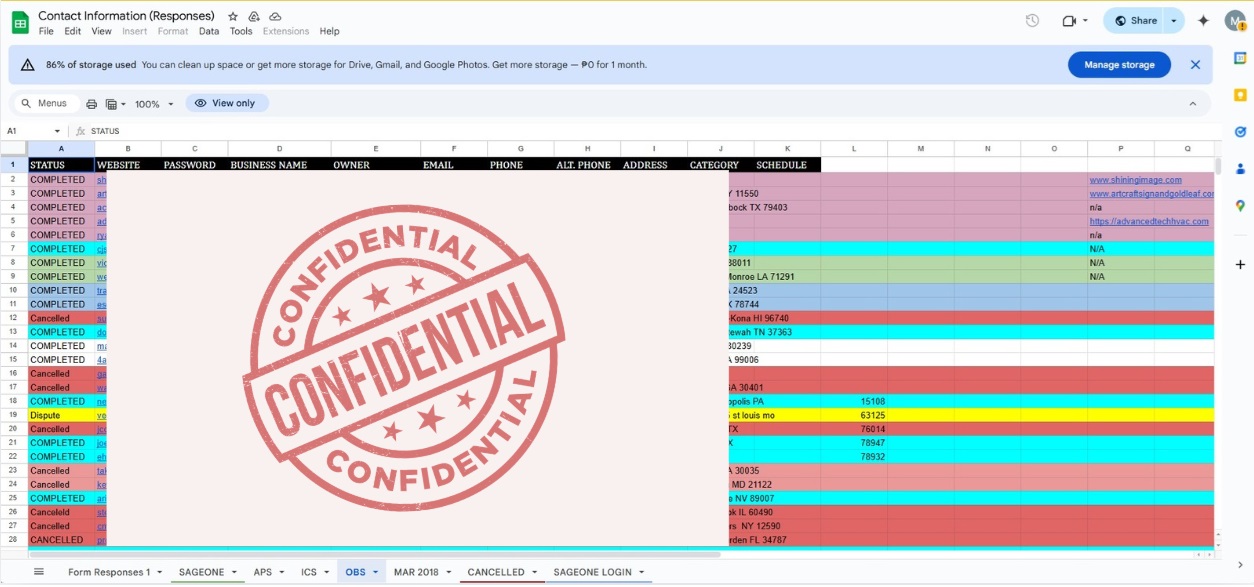Print the spreadsheet using printer icon
Screen dimensions: 1254x587
tap(92, 104)
